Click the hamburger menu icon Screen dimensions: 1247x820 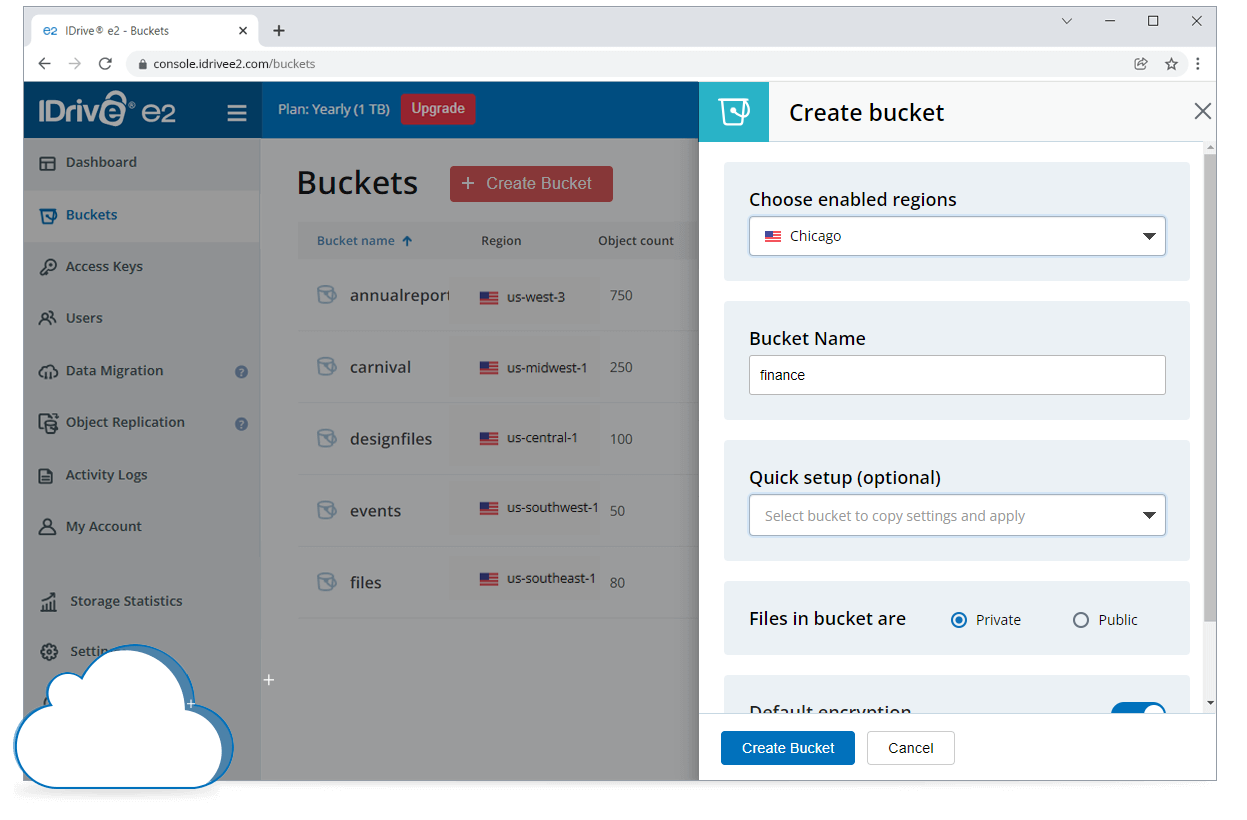(237, 113)
